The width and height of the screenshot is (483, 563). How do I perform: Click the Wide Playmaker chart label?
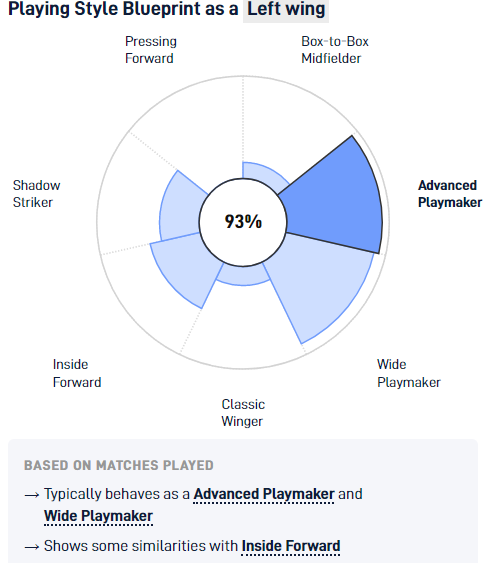click(408, 373)
